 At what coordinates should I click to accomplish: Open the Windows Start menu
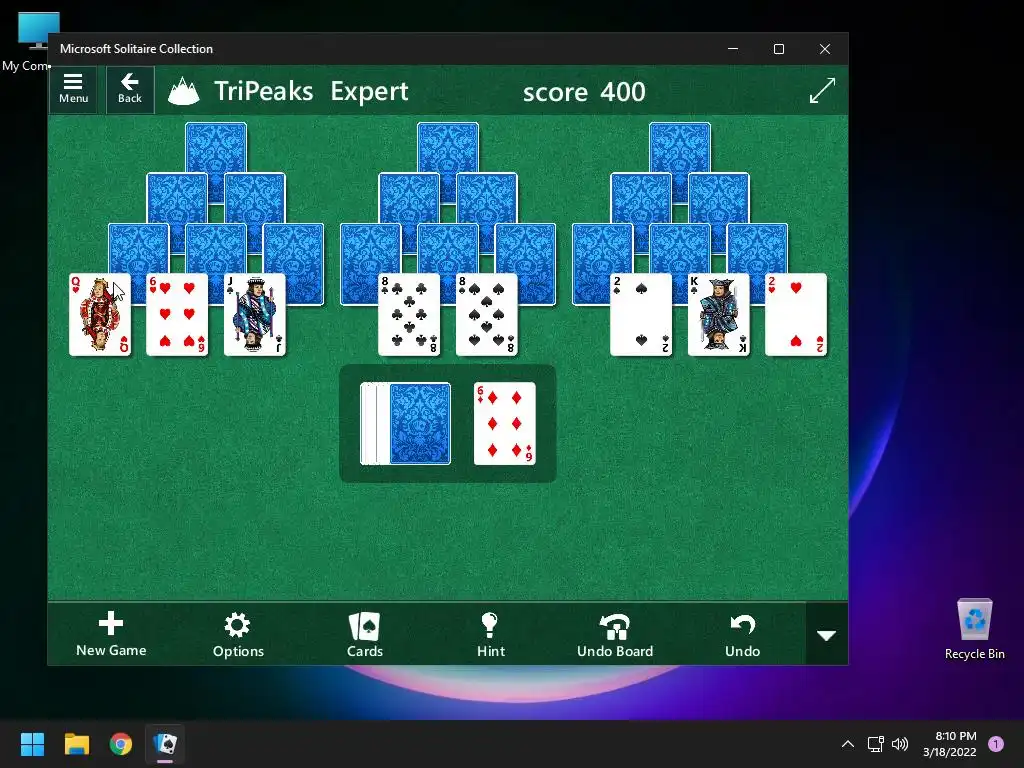(x=32, y=744)
